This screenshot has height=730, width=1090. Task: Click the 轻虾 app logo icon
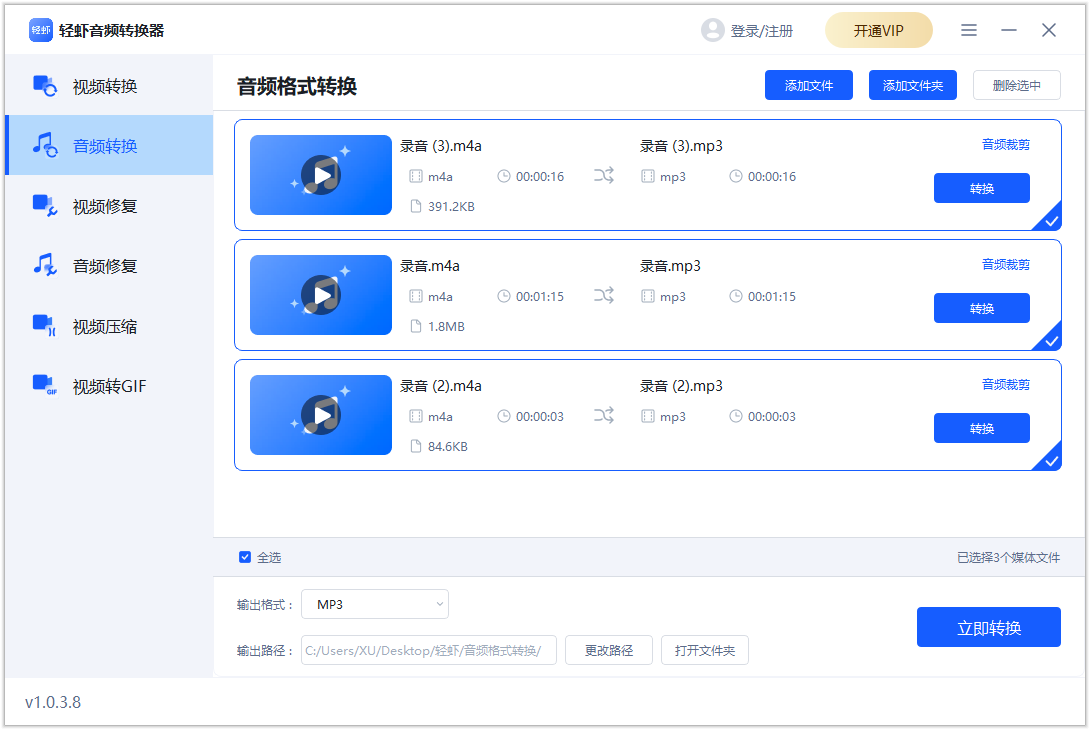click(40, 30)
